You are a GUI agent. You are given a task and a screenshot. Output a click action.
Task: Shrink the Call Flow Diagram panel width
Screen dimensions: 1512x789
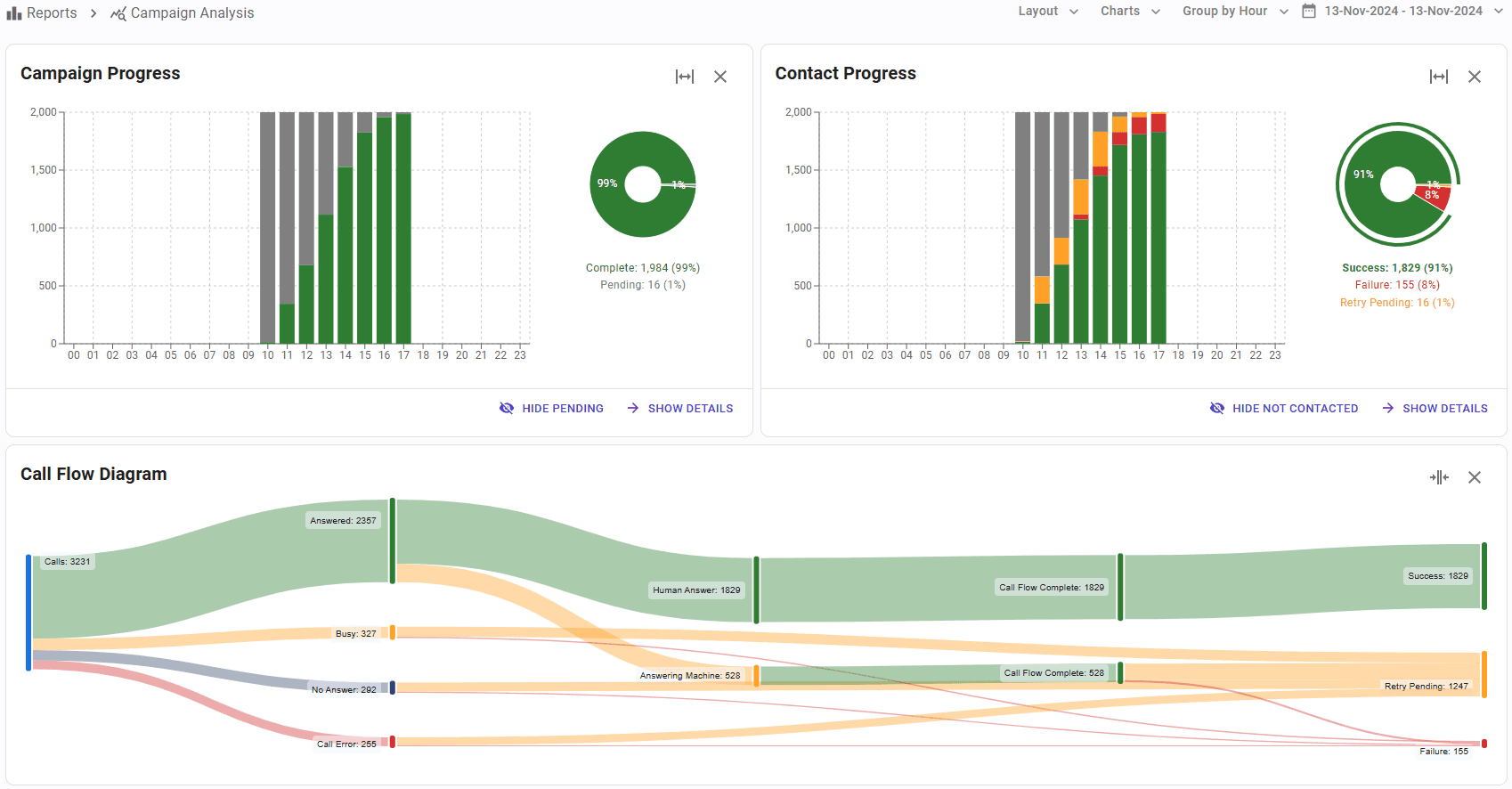click(1438, 477)
